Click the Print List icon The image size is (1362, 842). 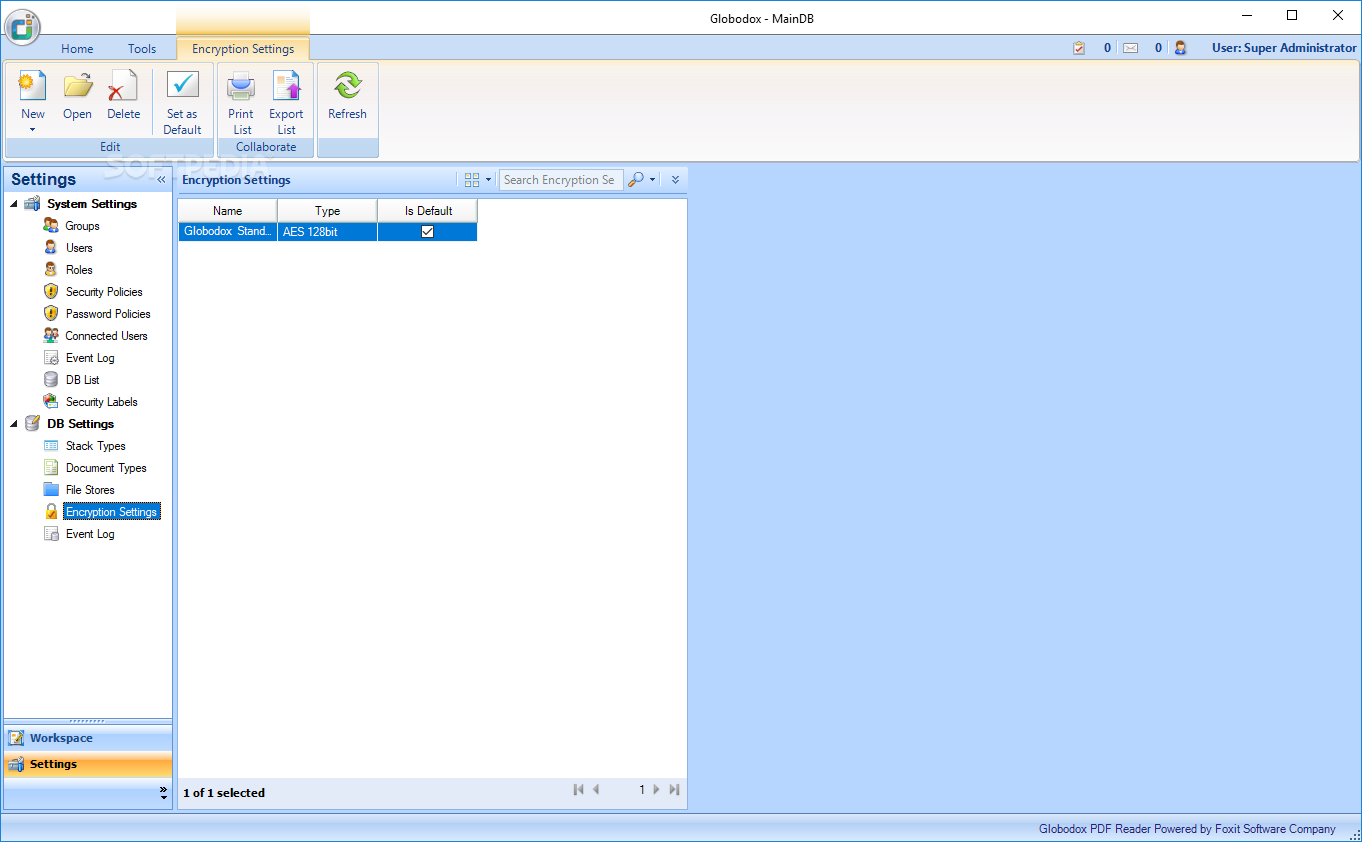(241, 87)
